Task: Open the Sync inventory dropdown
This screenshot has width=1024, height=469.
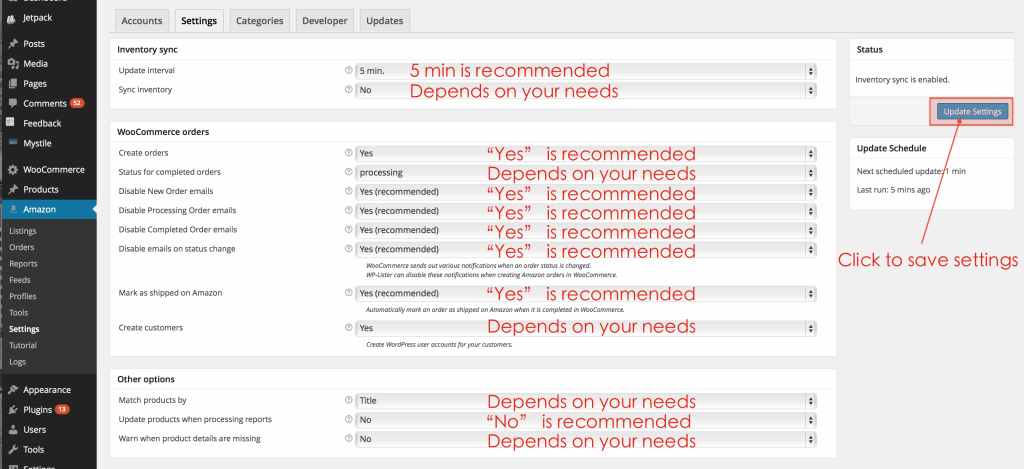Action: click(x=585, y=90)
